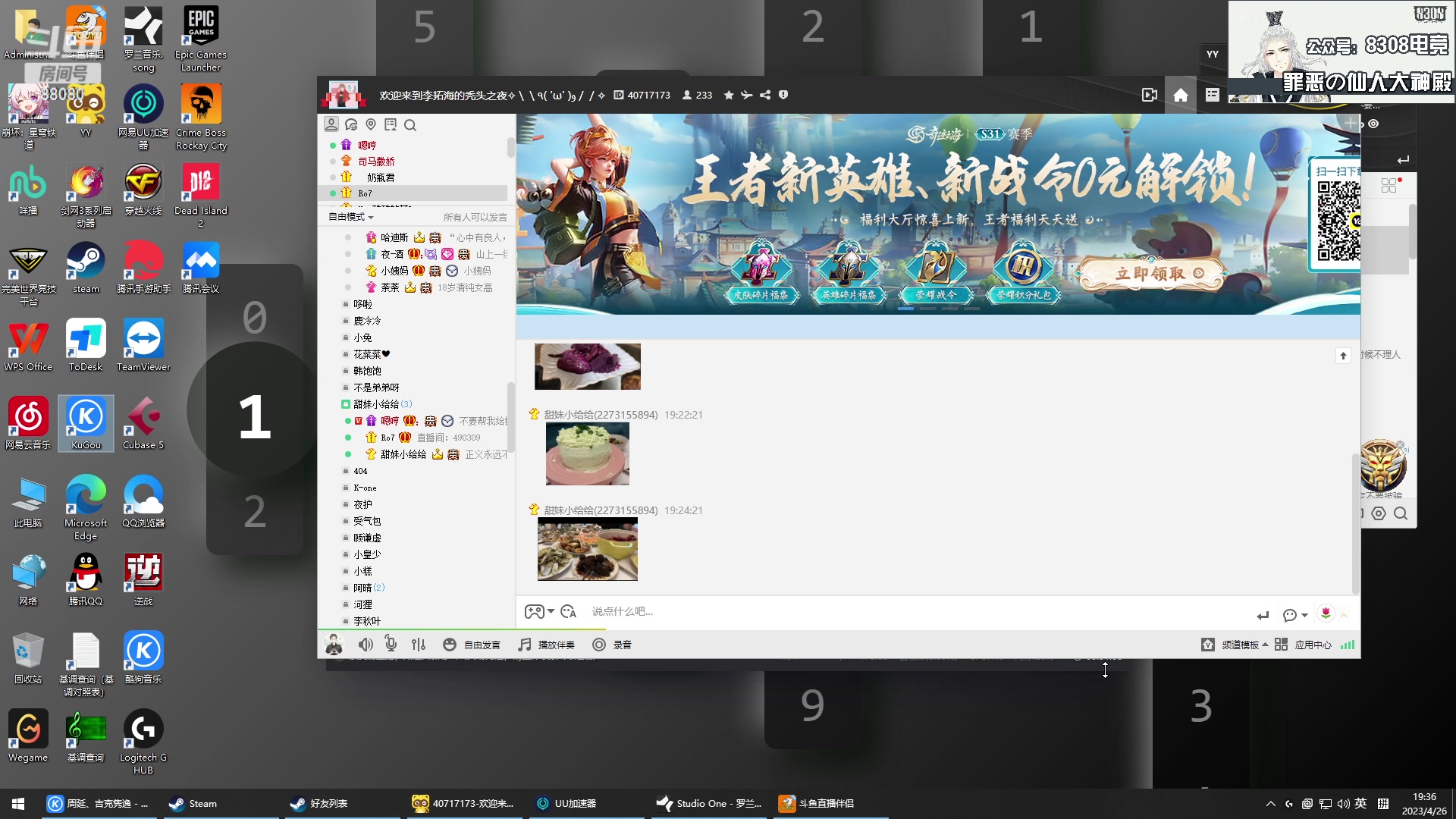The height and width of the screenshot is (819, 1456).
Task: Click the 播放伴奏 music note icon
Action: [524, 644]
